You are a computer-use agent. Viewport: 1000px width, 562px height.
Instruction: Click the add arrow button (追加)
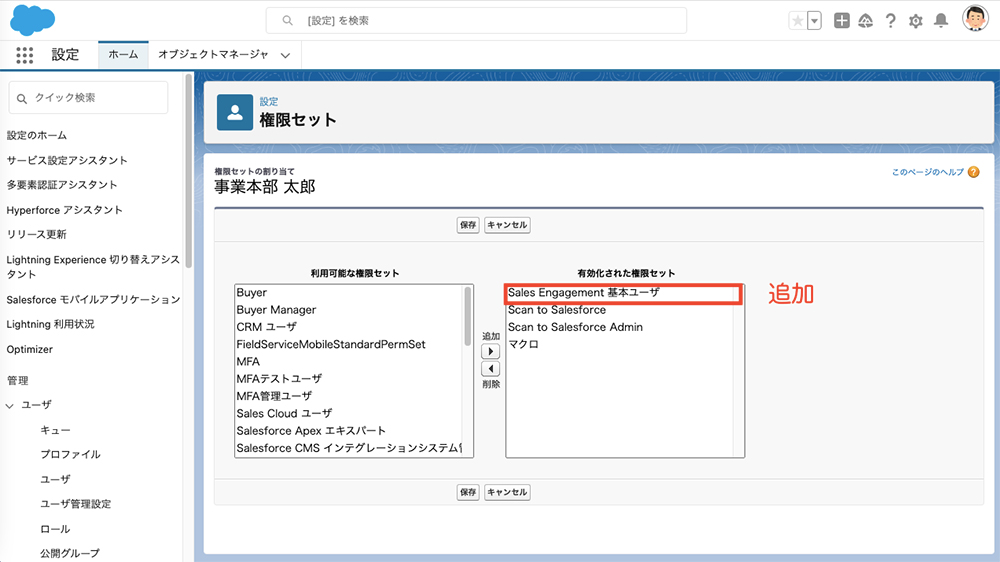[490, 351]
